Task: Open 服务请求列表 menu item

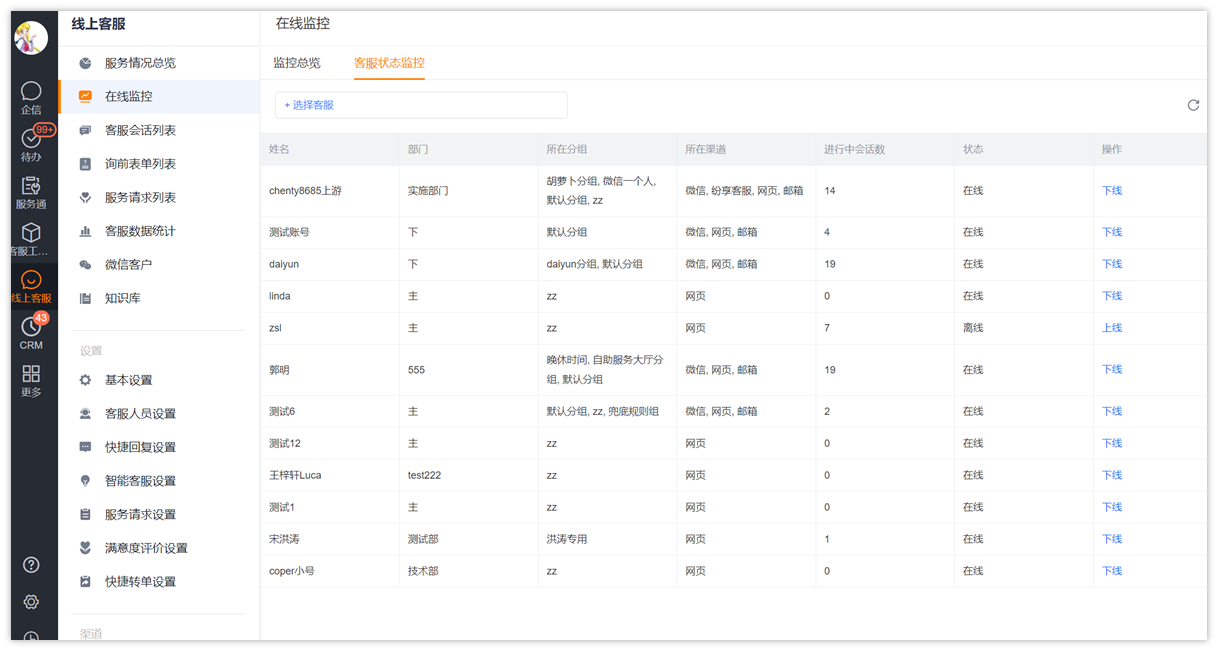Action: tap(158, 197)
